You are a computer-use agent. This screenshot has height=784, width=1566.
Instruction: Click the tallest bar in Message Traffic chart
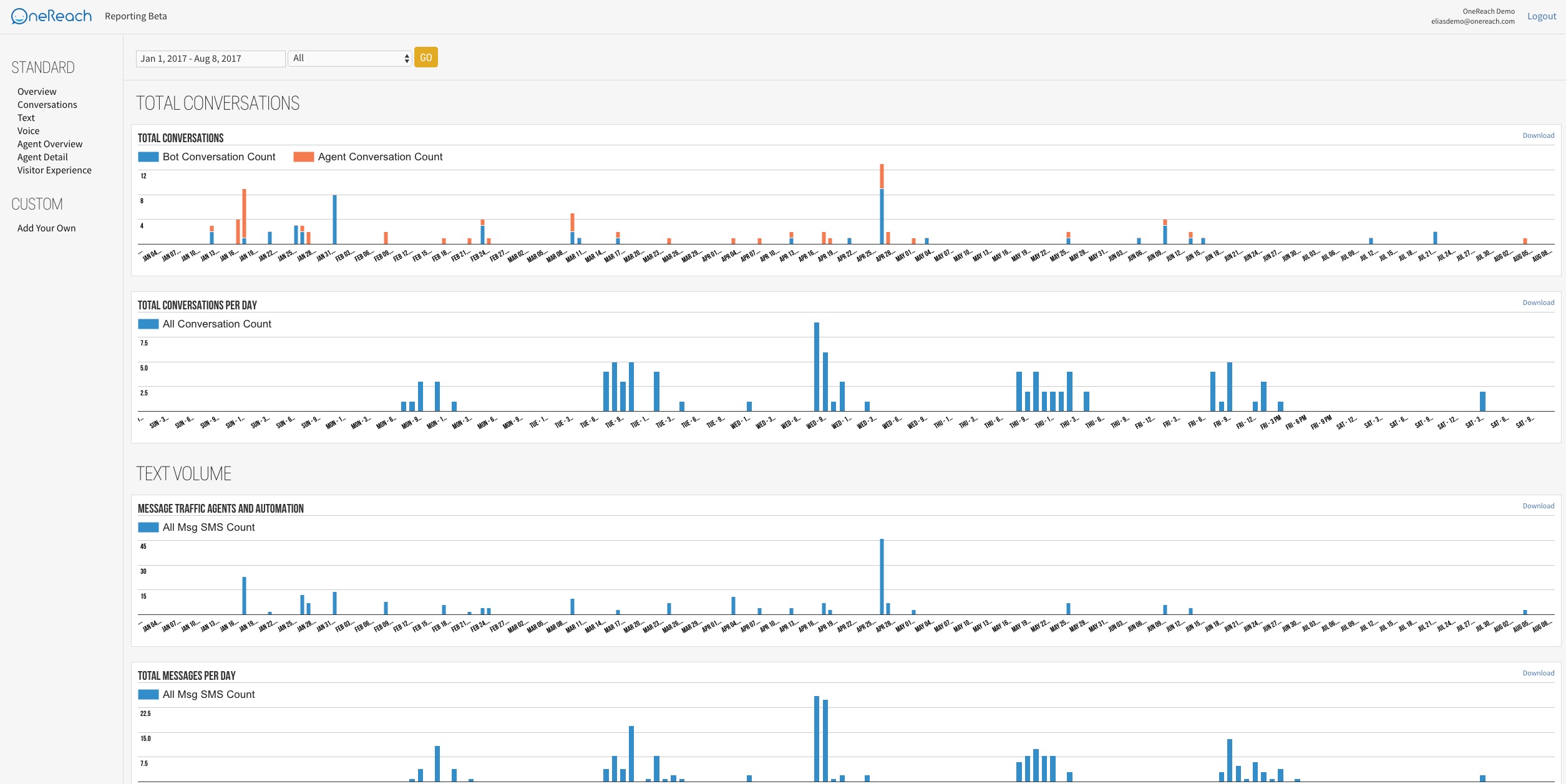click(882, 577)
